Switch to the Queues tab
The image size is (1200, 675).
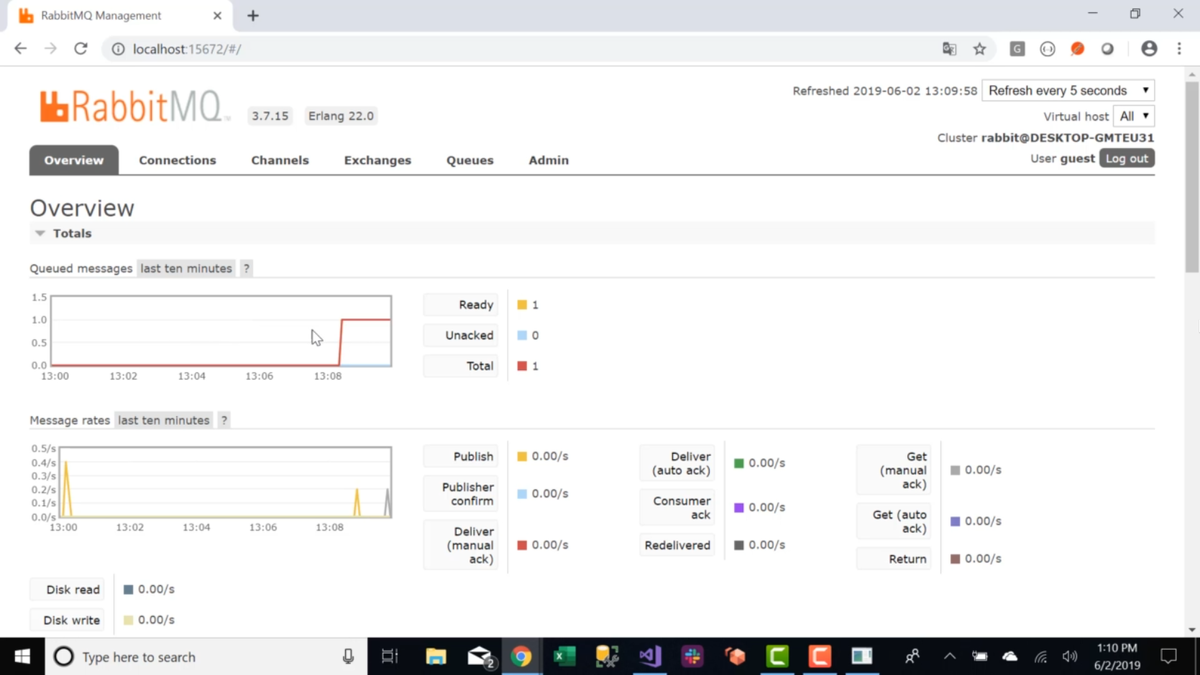[470, 160]
